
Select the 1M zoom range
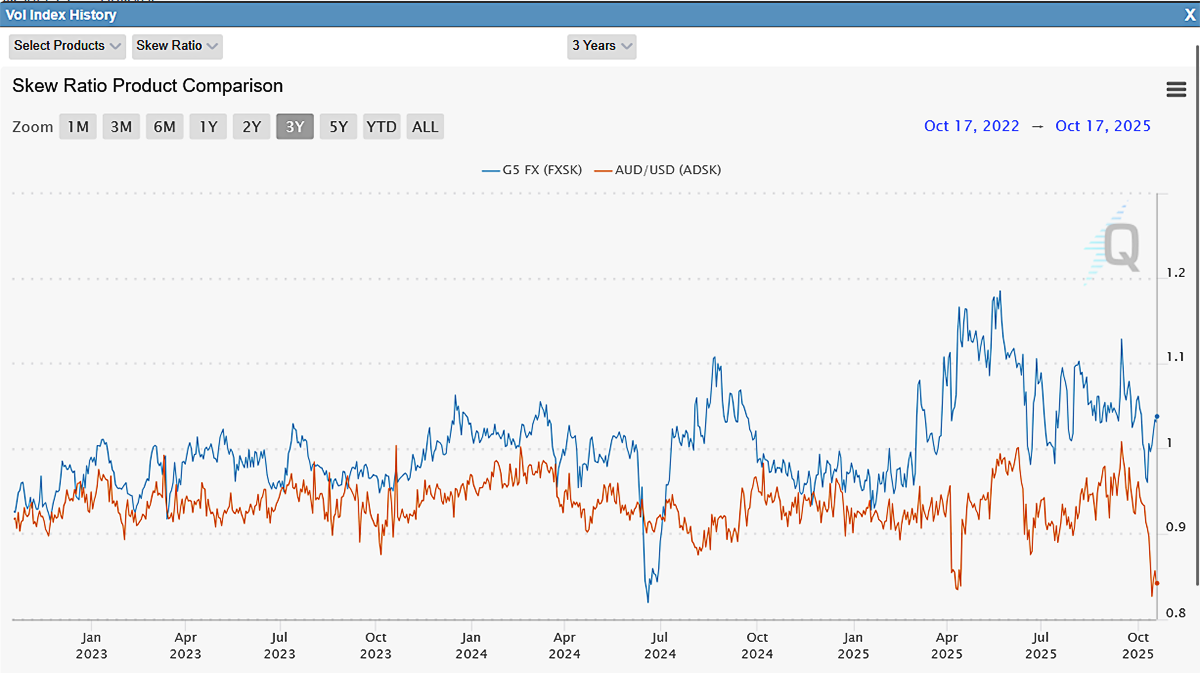pos(77,126)
